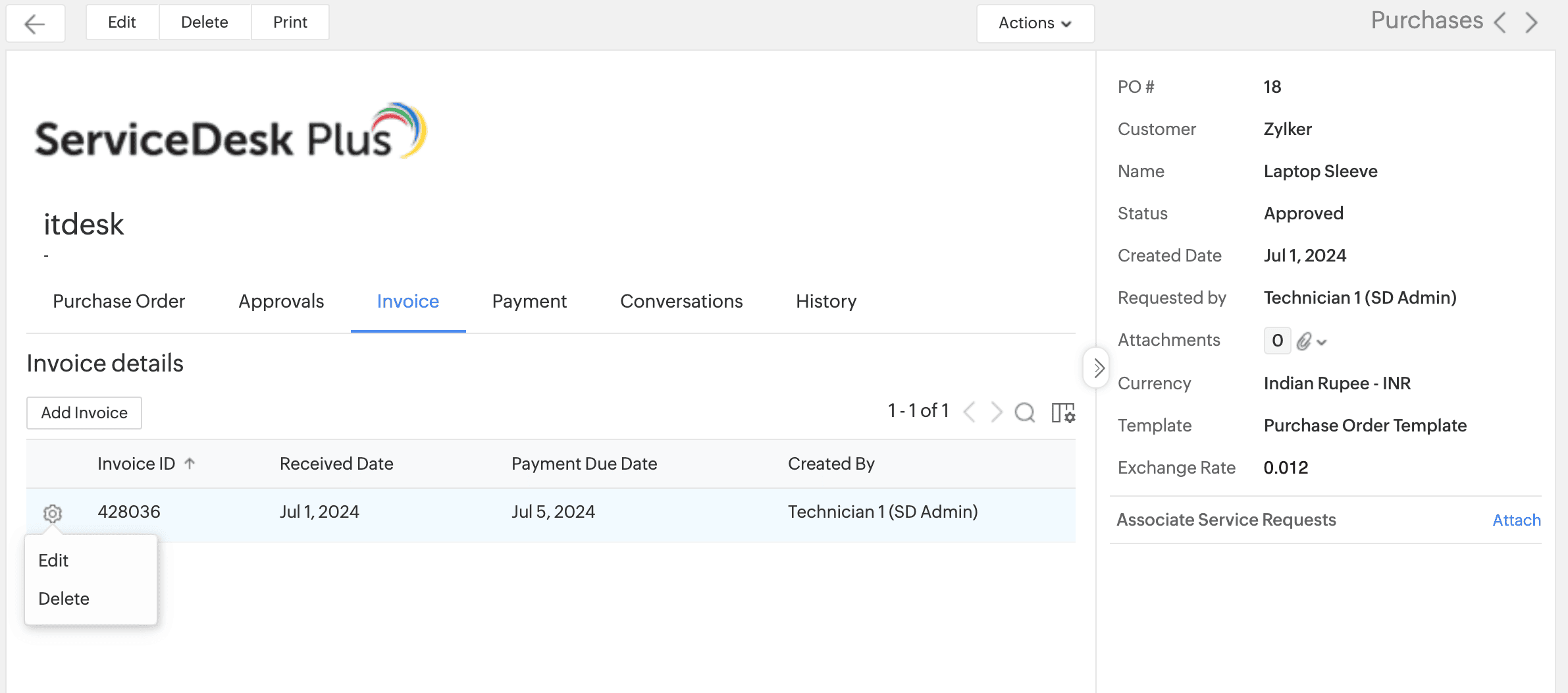Click the back arrow icon

pyautogui.click(x=35, y=24)
